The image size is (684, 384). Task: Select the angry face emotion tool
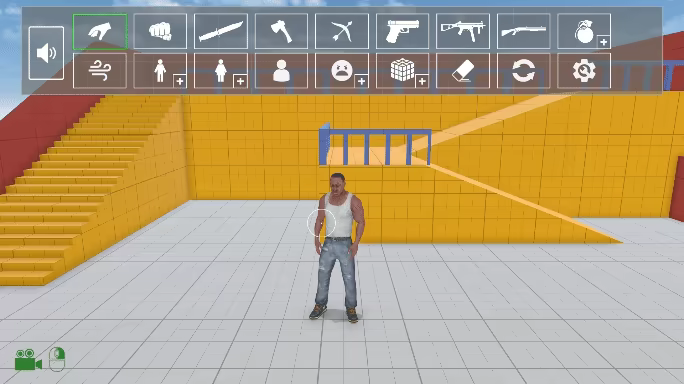341,70
